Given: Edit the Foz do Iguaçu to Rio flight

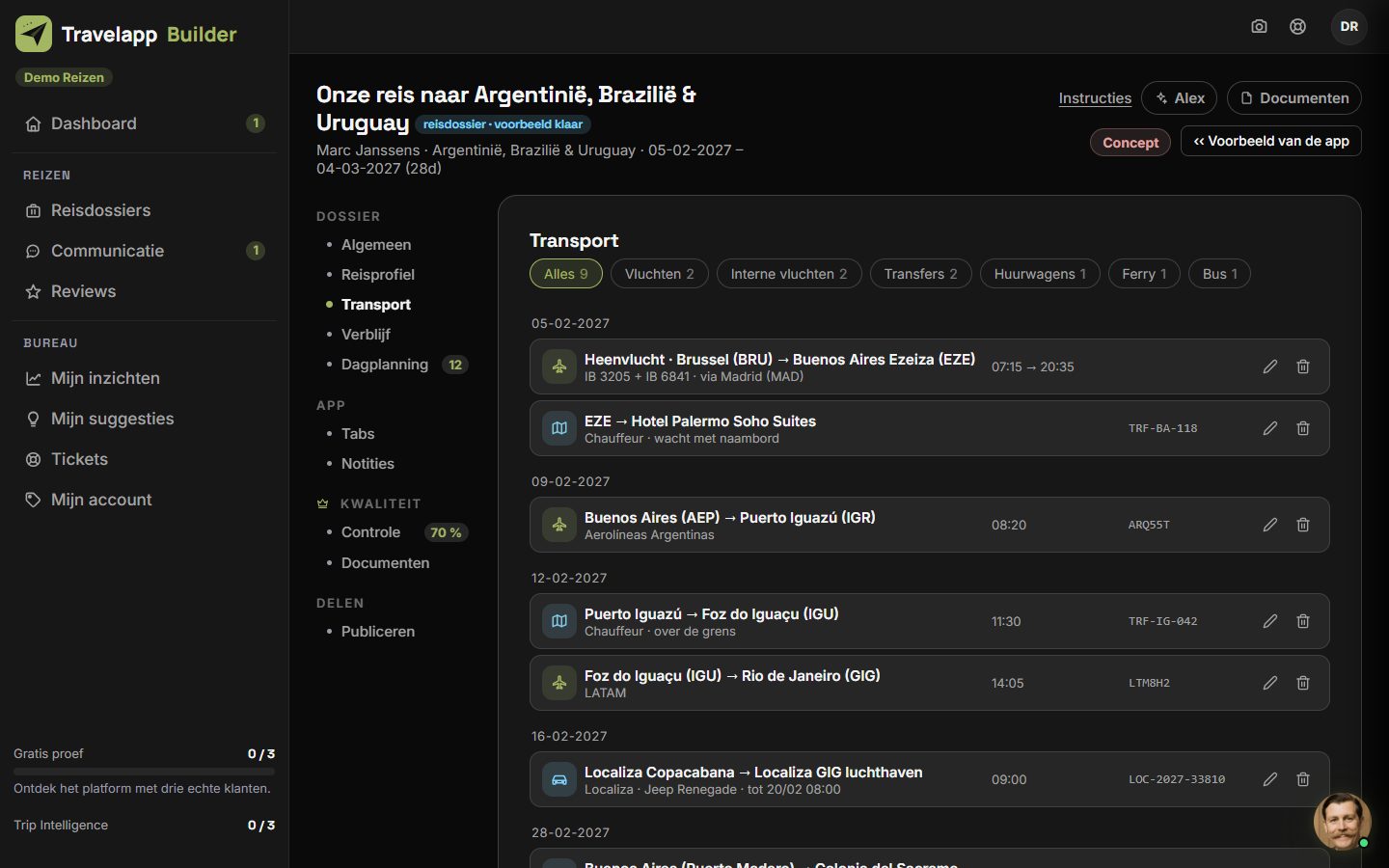Looking at the screenshot, I should [x=1270, y=683].
